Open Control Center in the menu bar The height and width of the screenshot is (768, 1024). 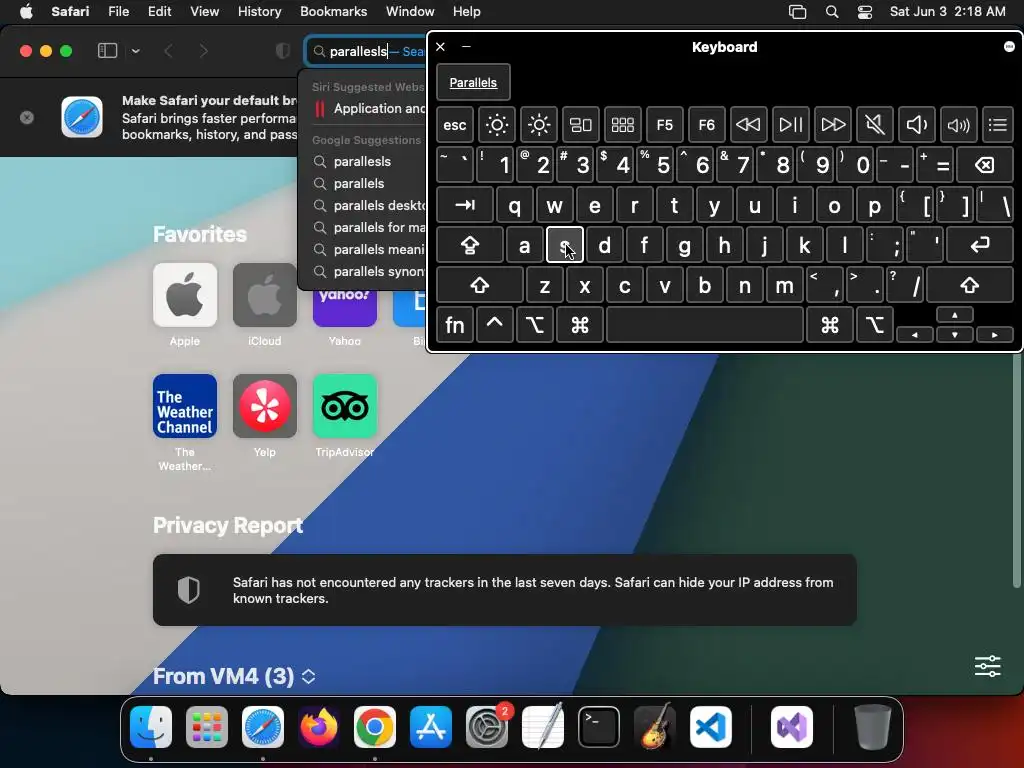865,12
